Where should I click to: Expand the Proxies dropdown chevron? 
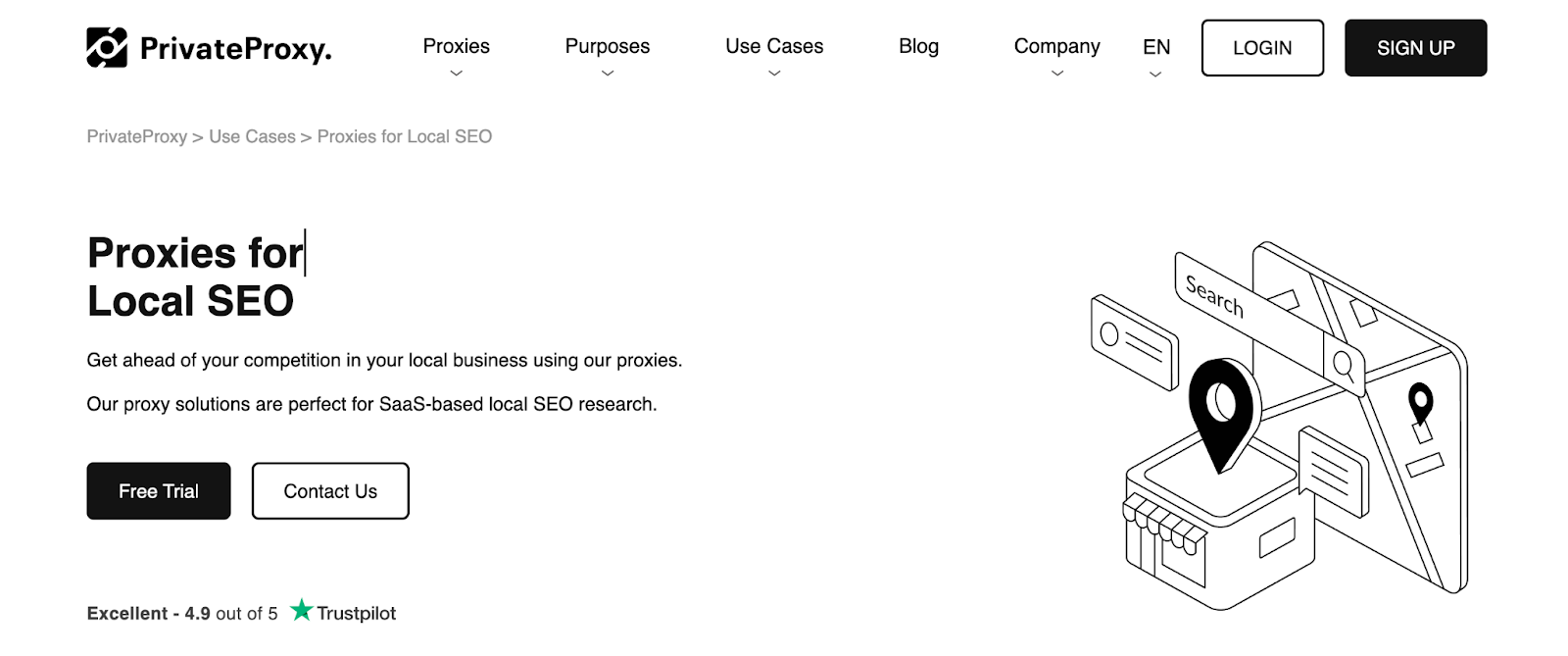click(456, 74)
